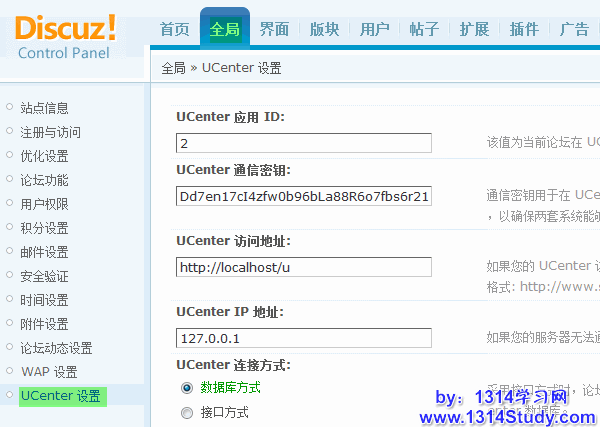
Task: Open the 版块 tab
Action: point(325,30)
